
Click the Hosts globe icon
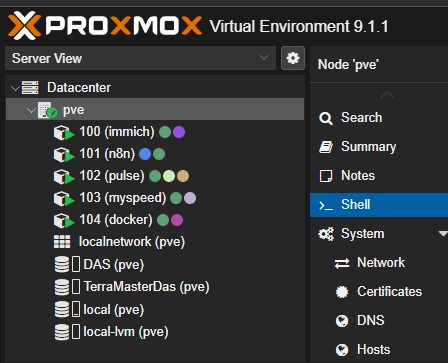click(342, 350)
